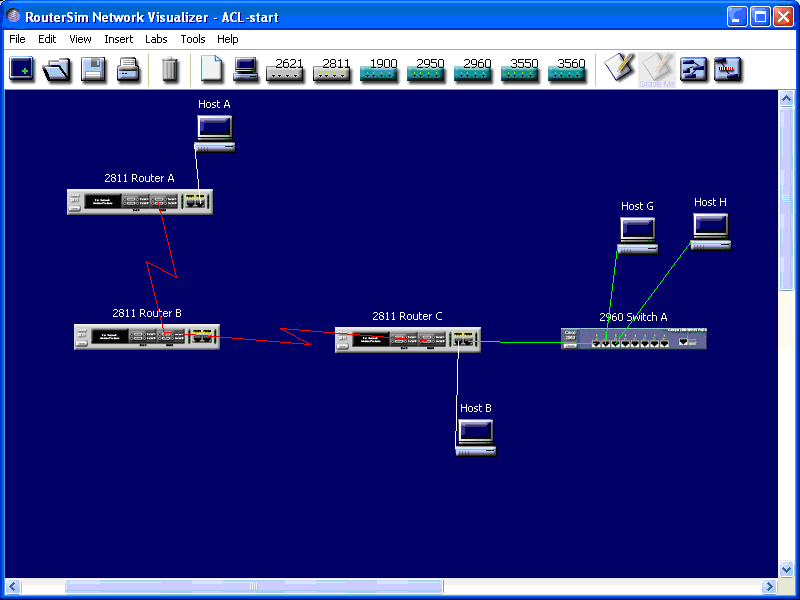Select Host B computer on canvas
This screenshot has width=800, height=600.
click(x=476, y=437)
